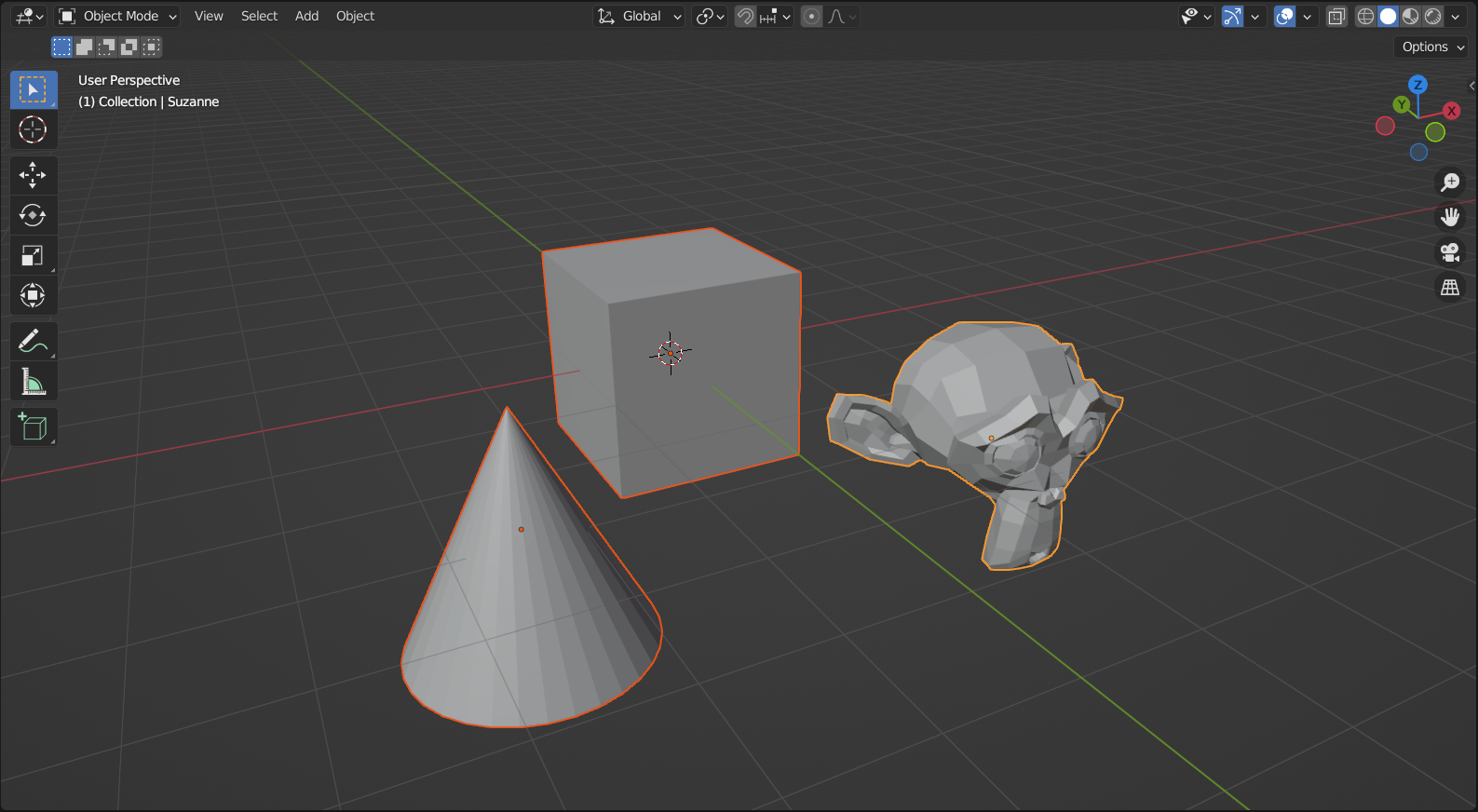The width and height of the screenshot is (1478, 812).
Task: Activate the Cursor tool
Action: 34,129
